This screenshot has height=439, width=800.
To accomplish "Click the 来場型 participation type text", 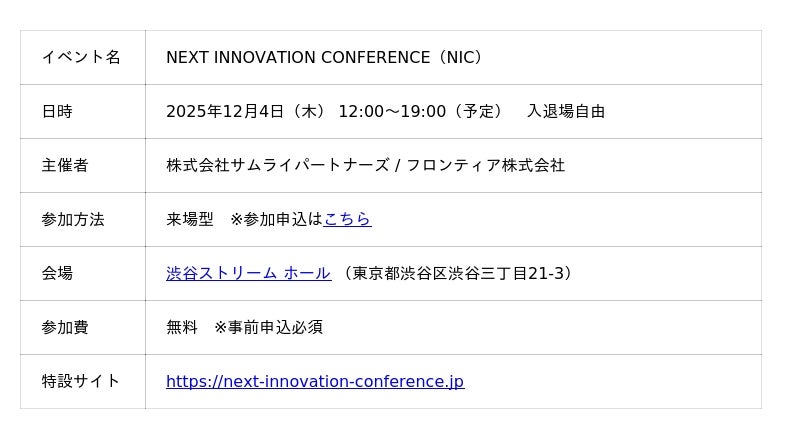I will pos(190,219).
